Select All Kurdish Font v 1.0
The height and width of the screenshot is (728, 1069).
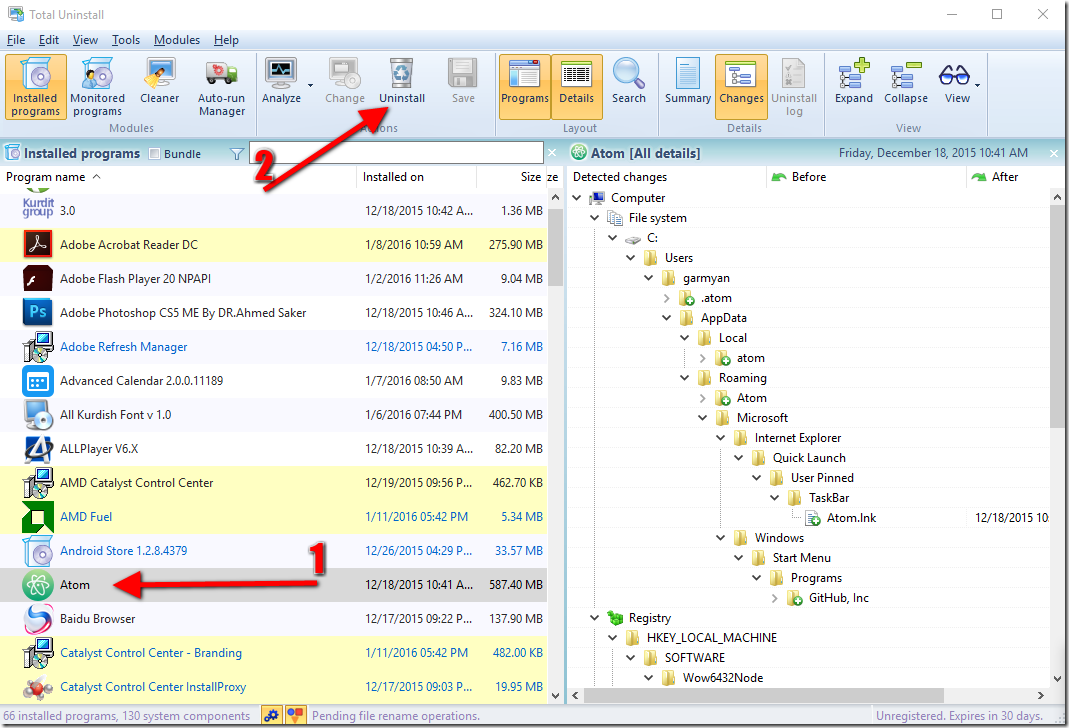[273, 414]
